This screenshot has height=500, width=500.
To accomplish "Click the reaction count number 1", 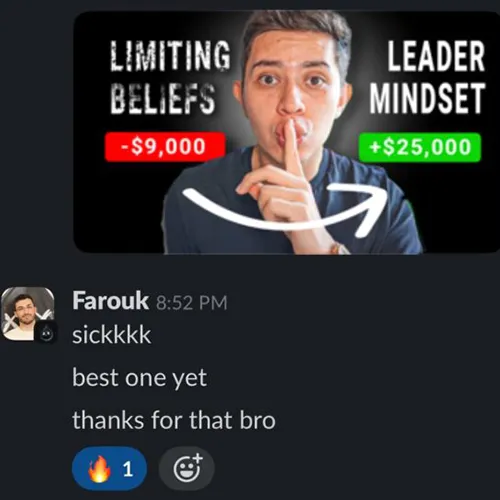I will pyautogui.click(x=128, y=469).
